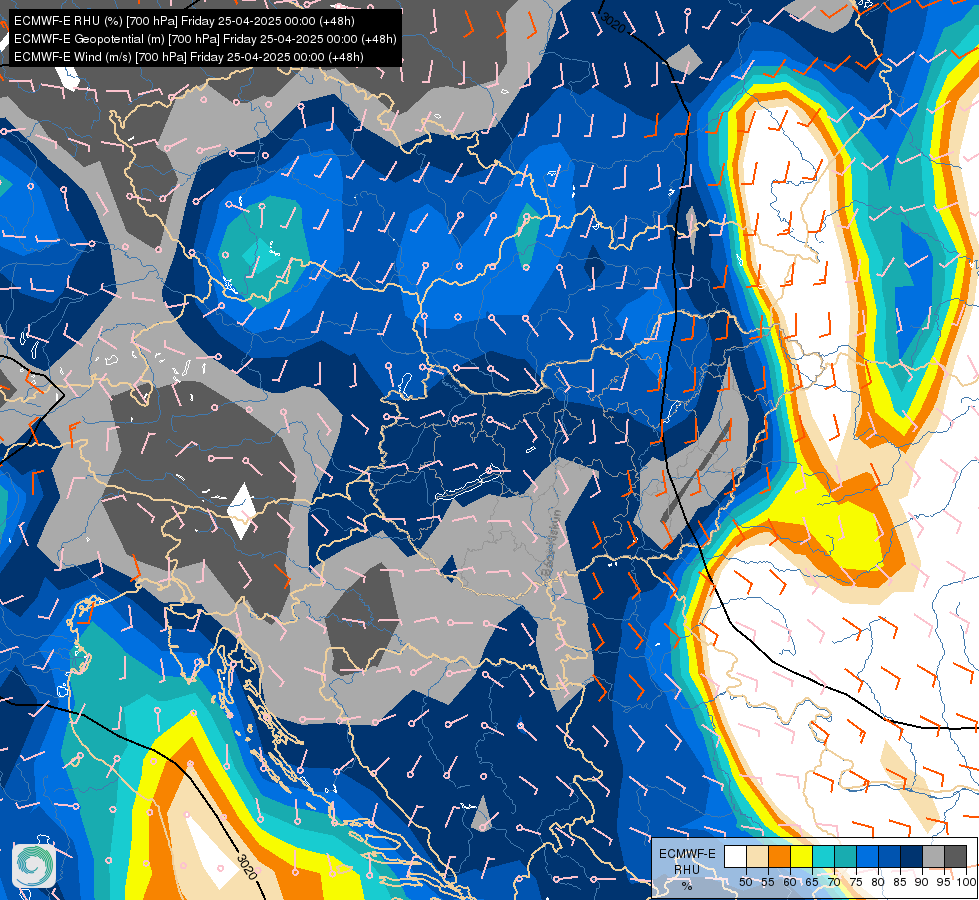Select the cyan 65-70% legend swatch
This screenshot has width=979, height=900.
click(x=823, y=856)
